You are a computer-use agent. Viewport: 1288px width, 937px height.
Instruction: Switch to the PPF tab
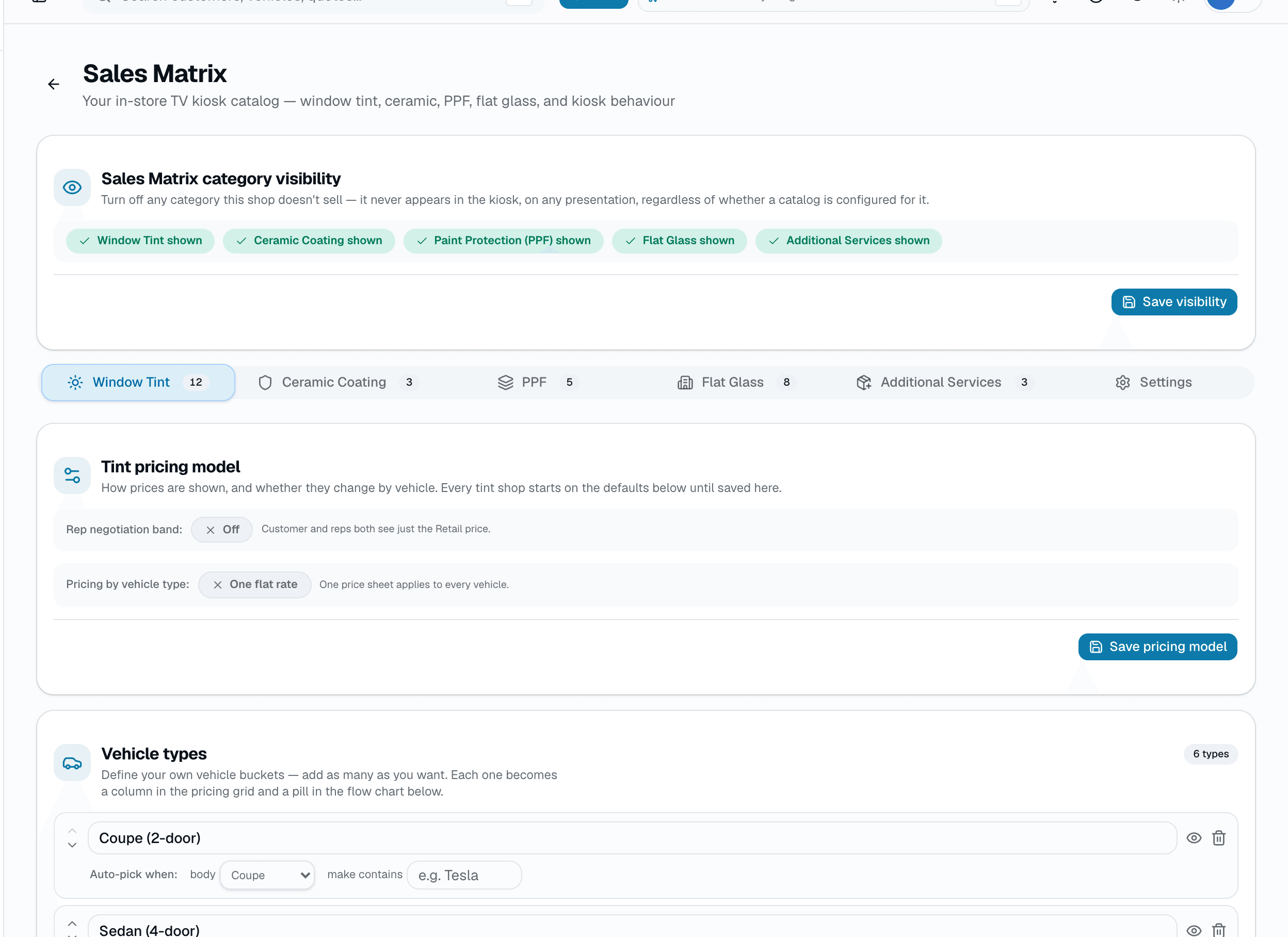click(x=537, y=383)
